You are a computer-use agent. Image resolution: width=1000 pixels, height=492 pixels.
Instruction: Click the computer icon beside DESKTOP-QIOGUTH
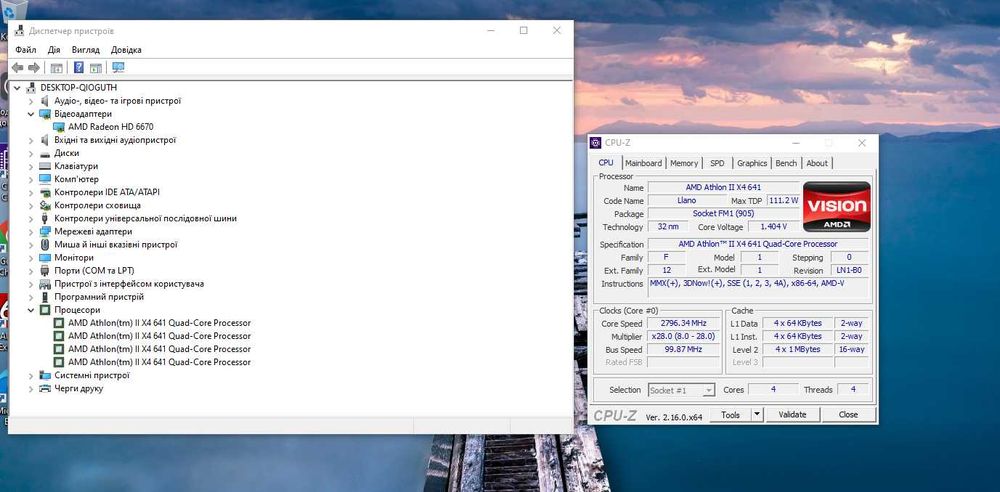click(x=31, y=87)
